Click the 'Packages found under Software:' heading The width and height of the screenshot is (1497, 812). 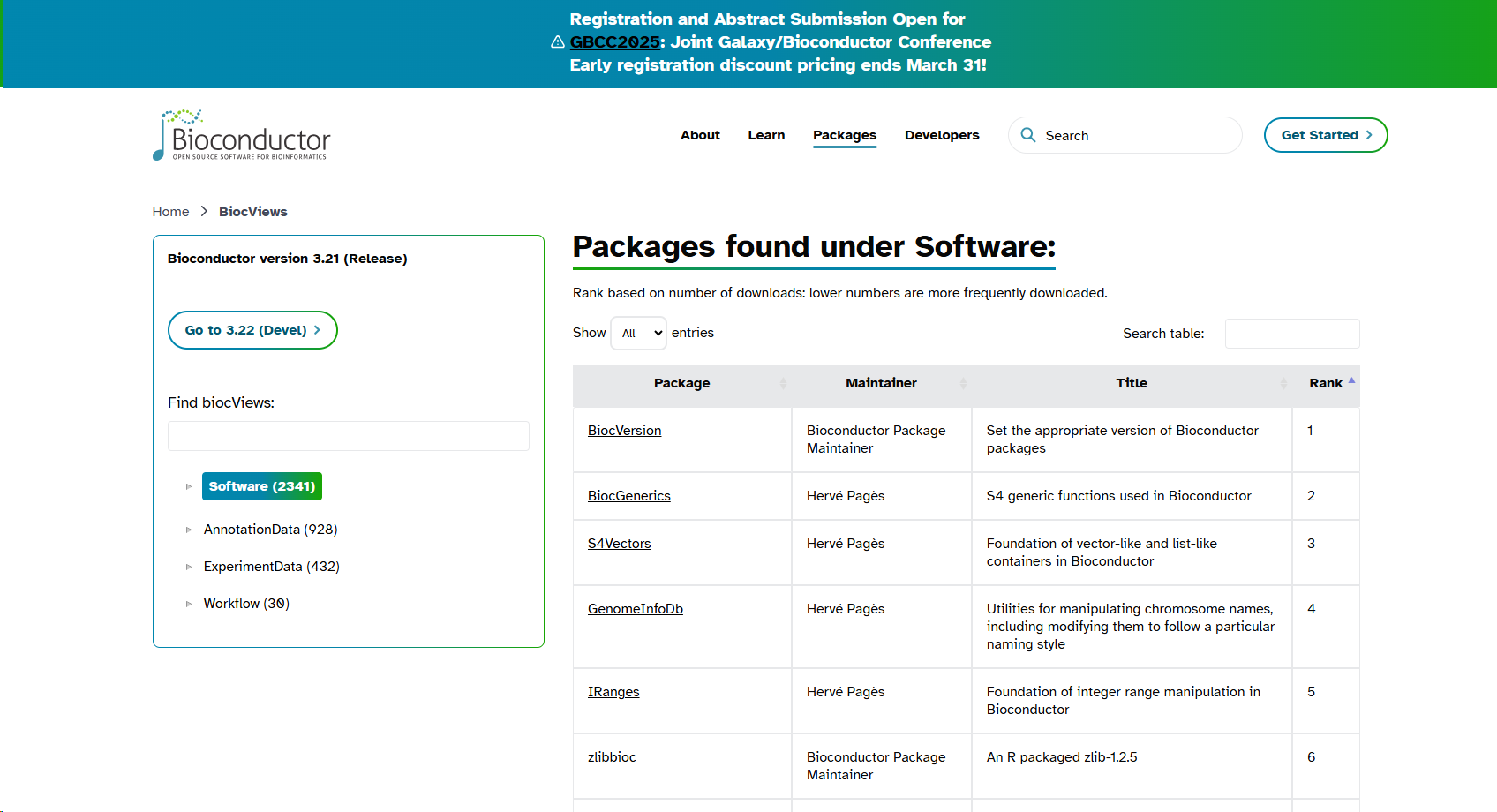click(814, 246)
